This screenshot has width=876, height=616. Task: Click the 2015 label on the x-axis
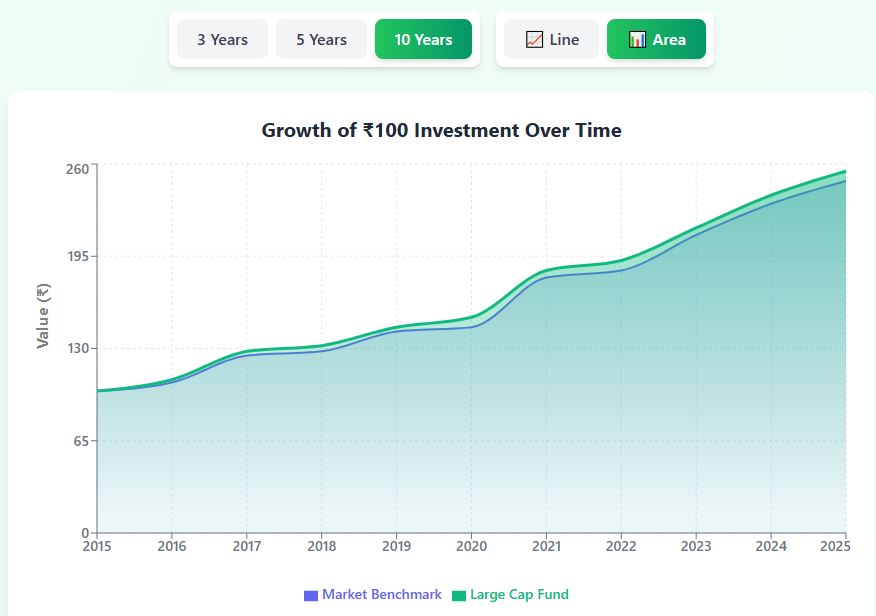(x=97, y=546)
